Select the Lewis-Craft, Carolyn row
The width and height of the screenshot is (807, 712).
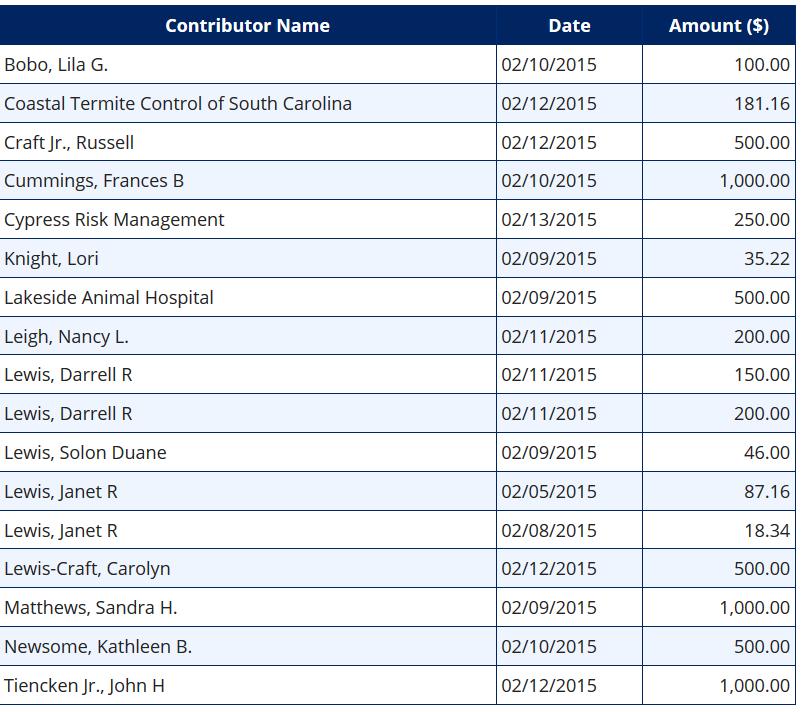pos(397,568)
